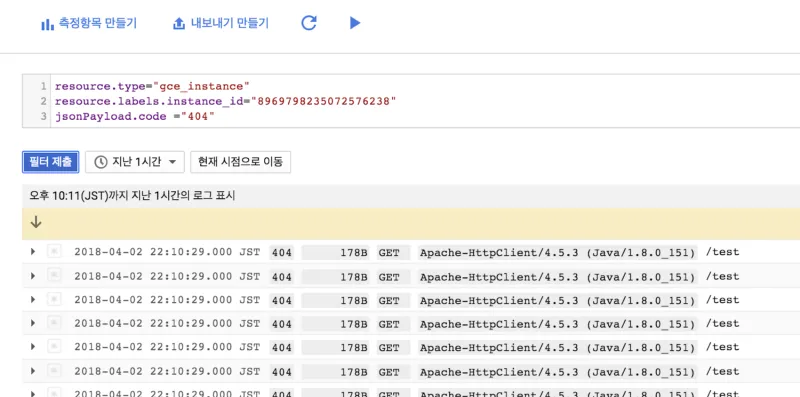Click the GET method chip in the first log row
The width and height of the screenshot is (800, 397).
click(393, 252)
